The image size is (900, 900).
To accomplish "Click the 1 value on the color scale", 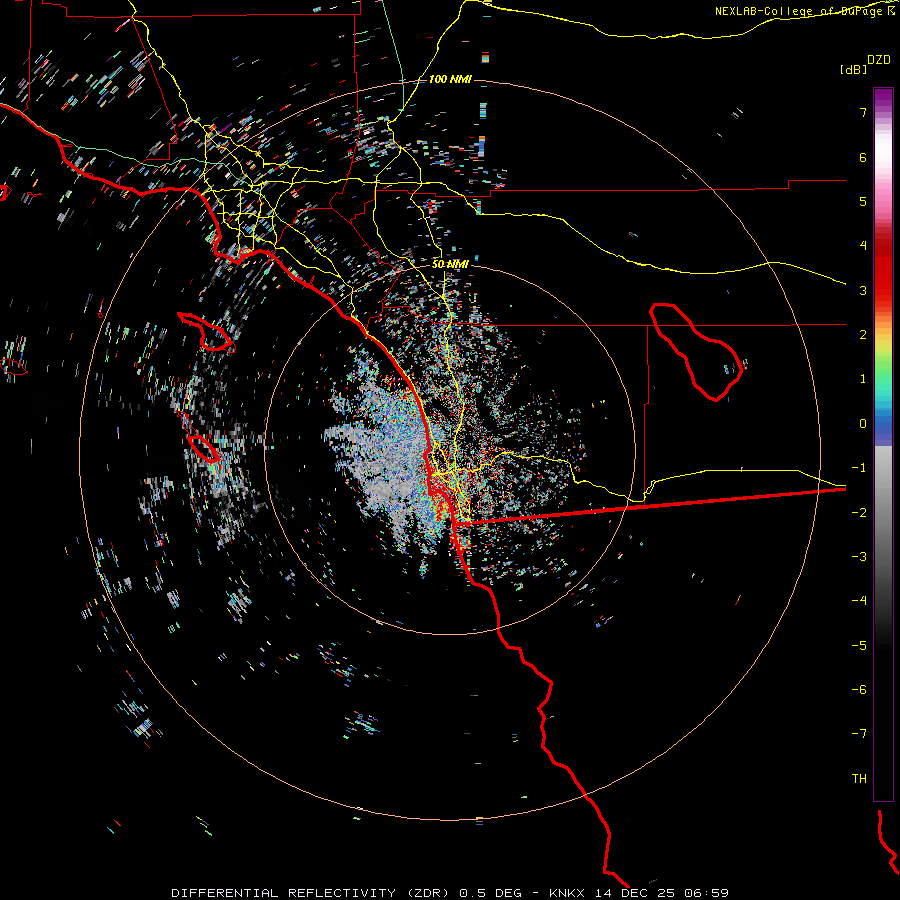I will [863, 379].
